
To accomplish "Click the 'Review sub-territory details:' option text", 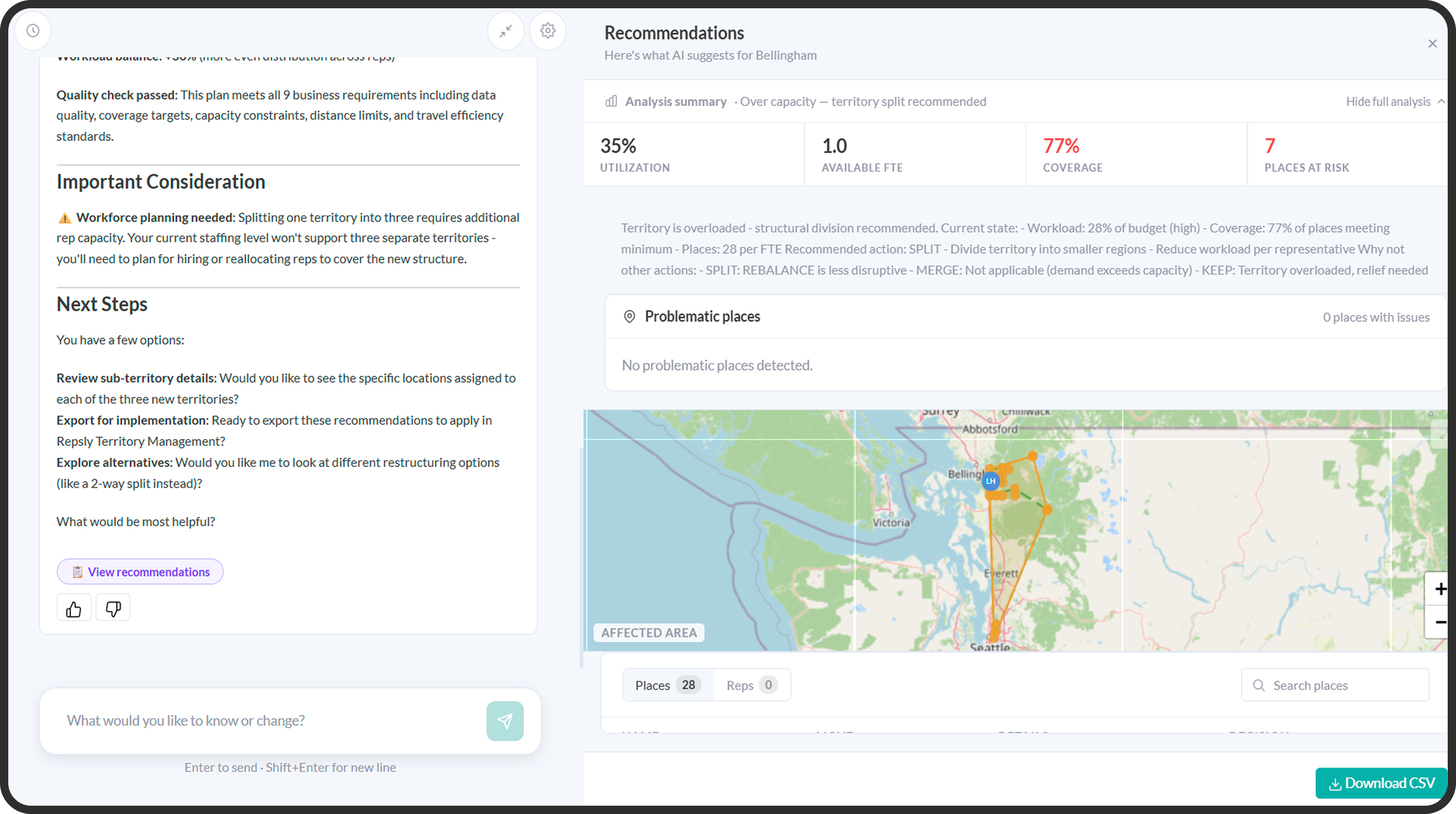I will [x=137, y=377].
